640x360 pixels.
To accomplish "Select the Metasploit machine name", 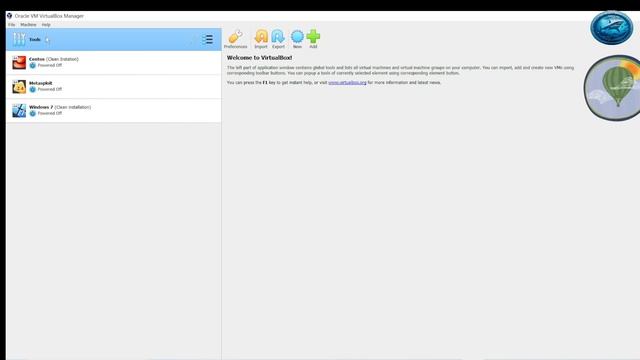I will pyautogui.click(x=40, y=83).
